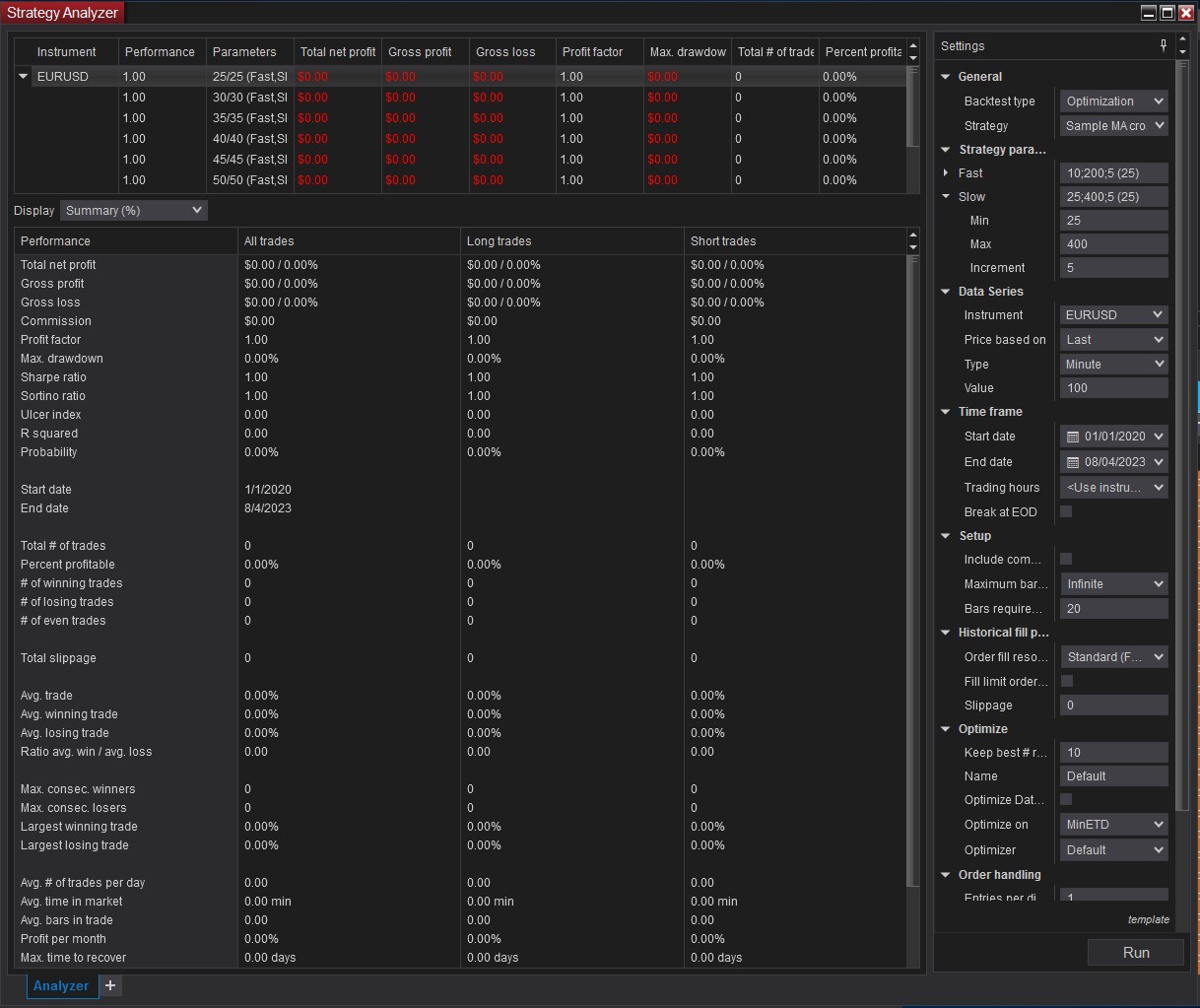Click the Fast range field 10;200;5
The image size is (1200, 1008).
click(x=1114, y=172)
